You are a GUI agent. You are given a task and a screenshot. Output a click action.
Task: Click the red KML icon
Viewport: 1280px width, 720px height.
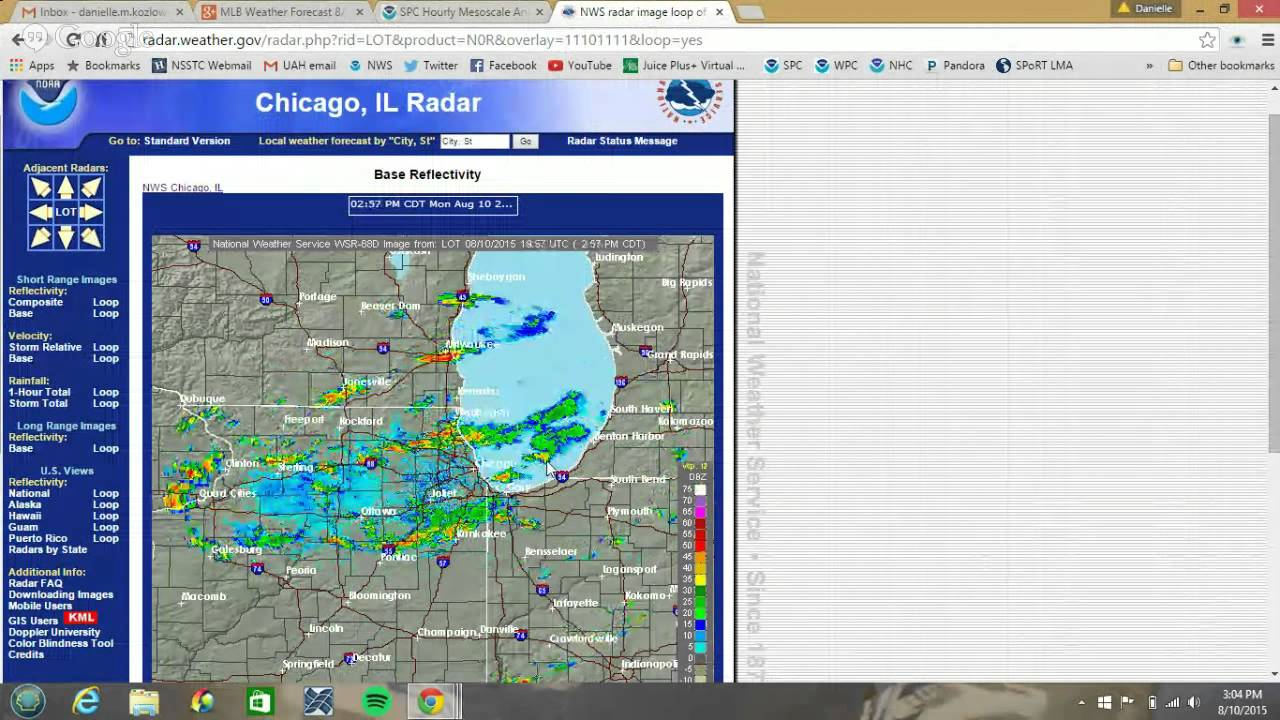[81, 618]
